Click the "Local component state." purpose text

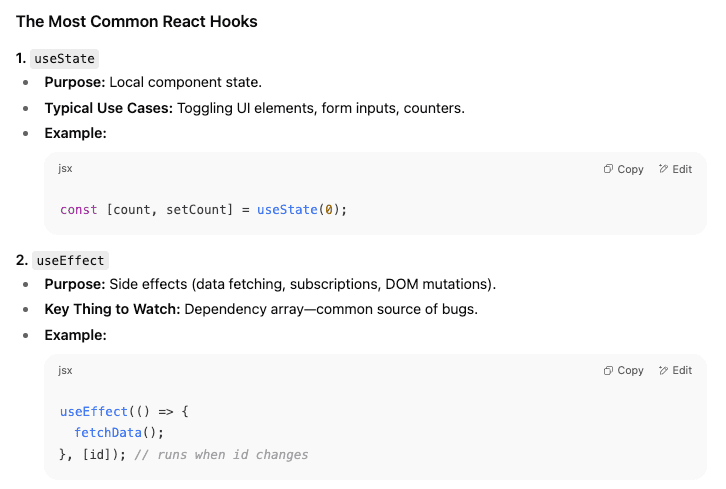(x=185, y=82)
